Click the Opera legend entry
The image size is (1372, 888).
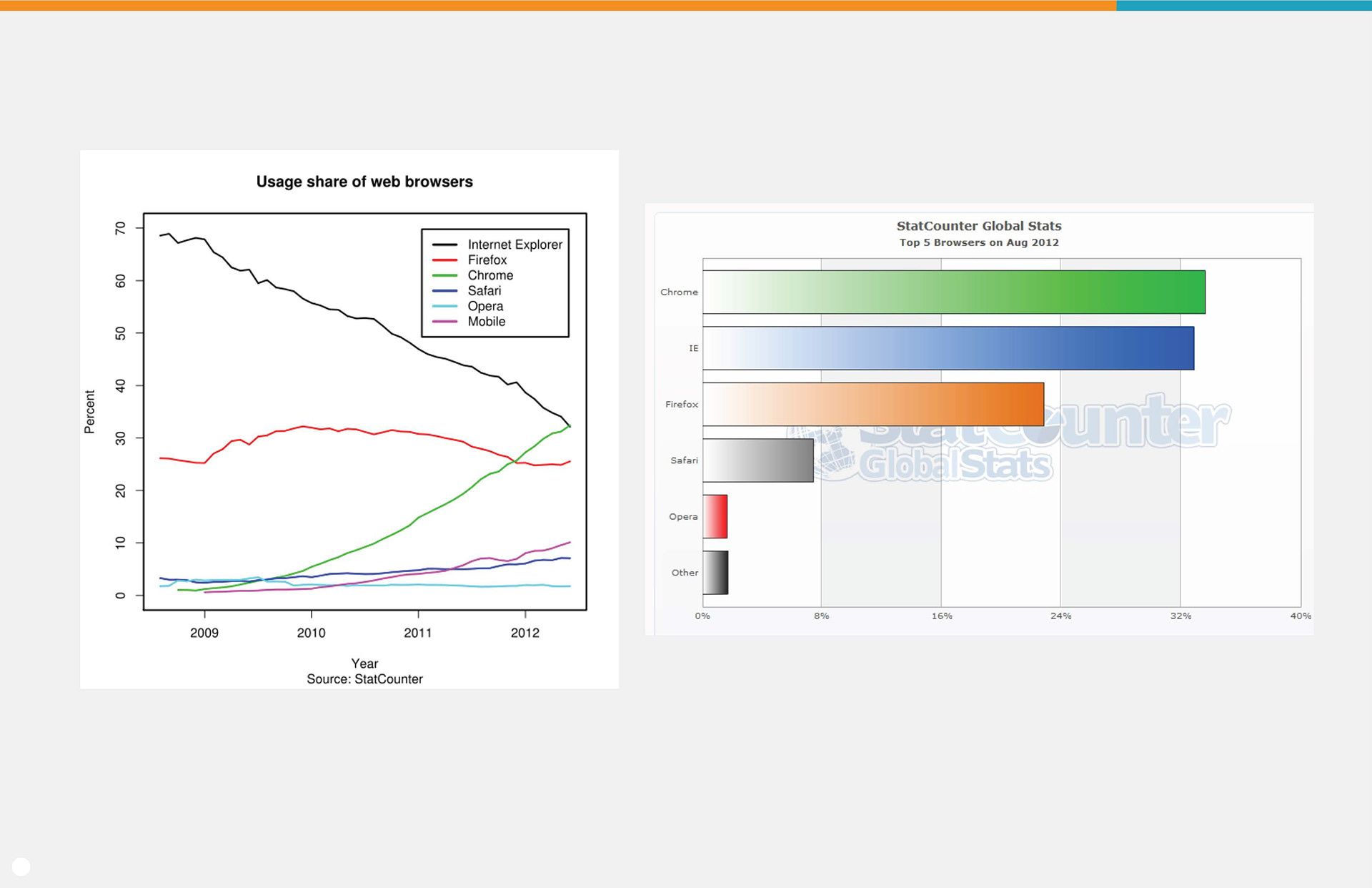point(485,306)
